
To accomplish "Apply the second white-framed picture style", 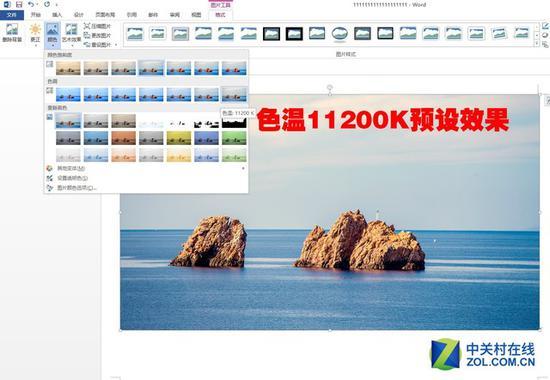I will click(x=158, y=34).
